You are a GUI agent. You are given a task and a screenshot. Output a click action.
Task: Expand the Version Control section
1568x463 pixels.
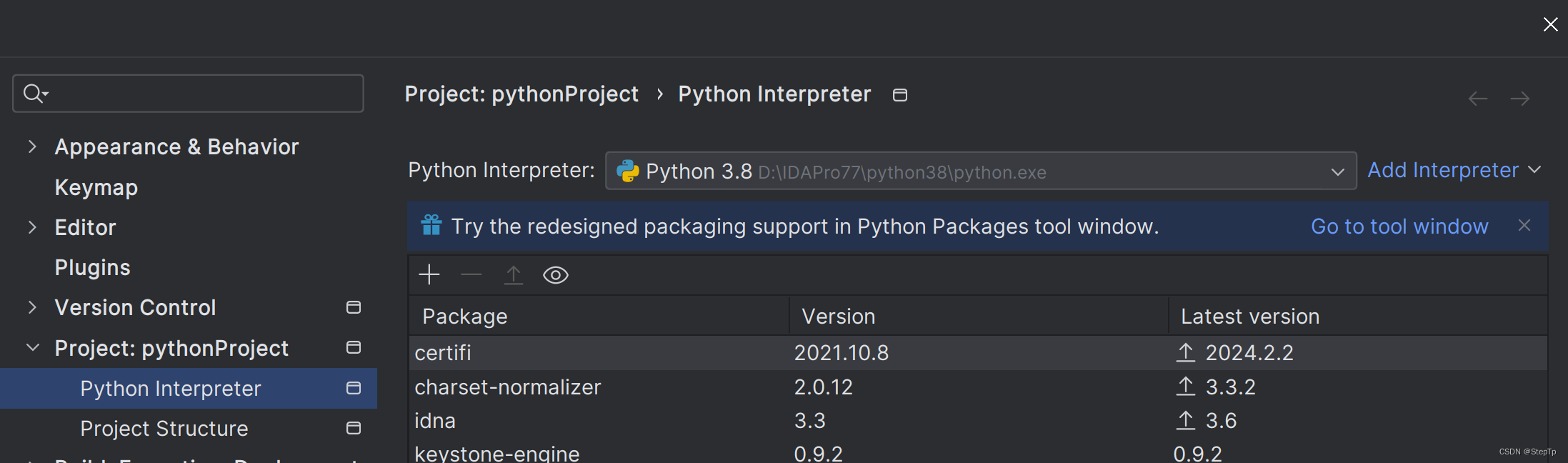[x=31, y=307]
